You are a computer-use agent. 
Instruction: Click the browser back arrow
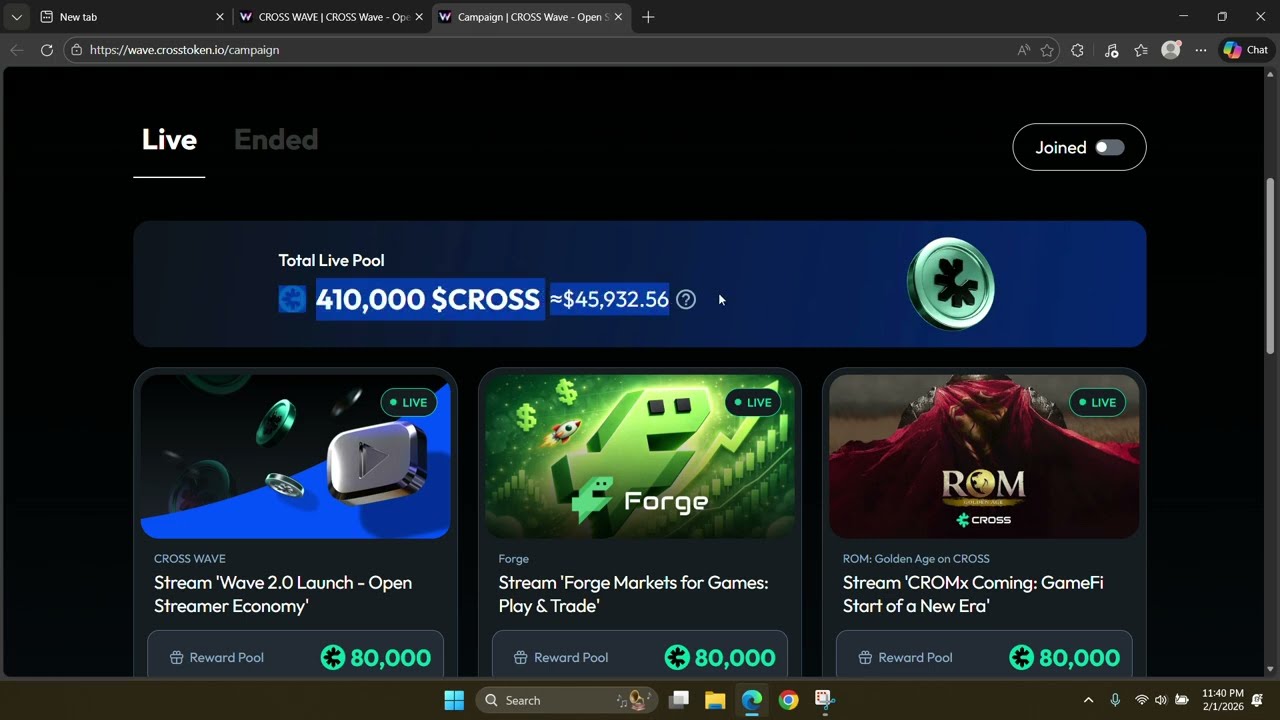point(16,50)
